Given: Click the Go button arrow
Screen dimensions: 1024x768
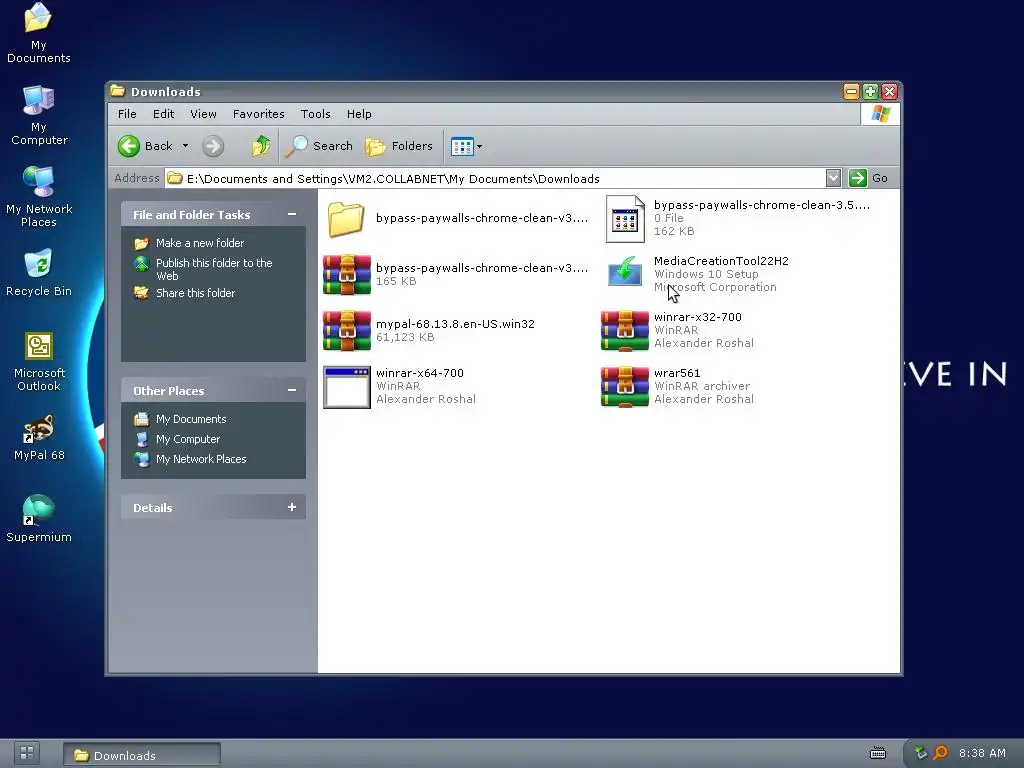Looking at the screenshot, I should click(857, 178).
